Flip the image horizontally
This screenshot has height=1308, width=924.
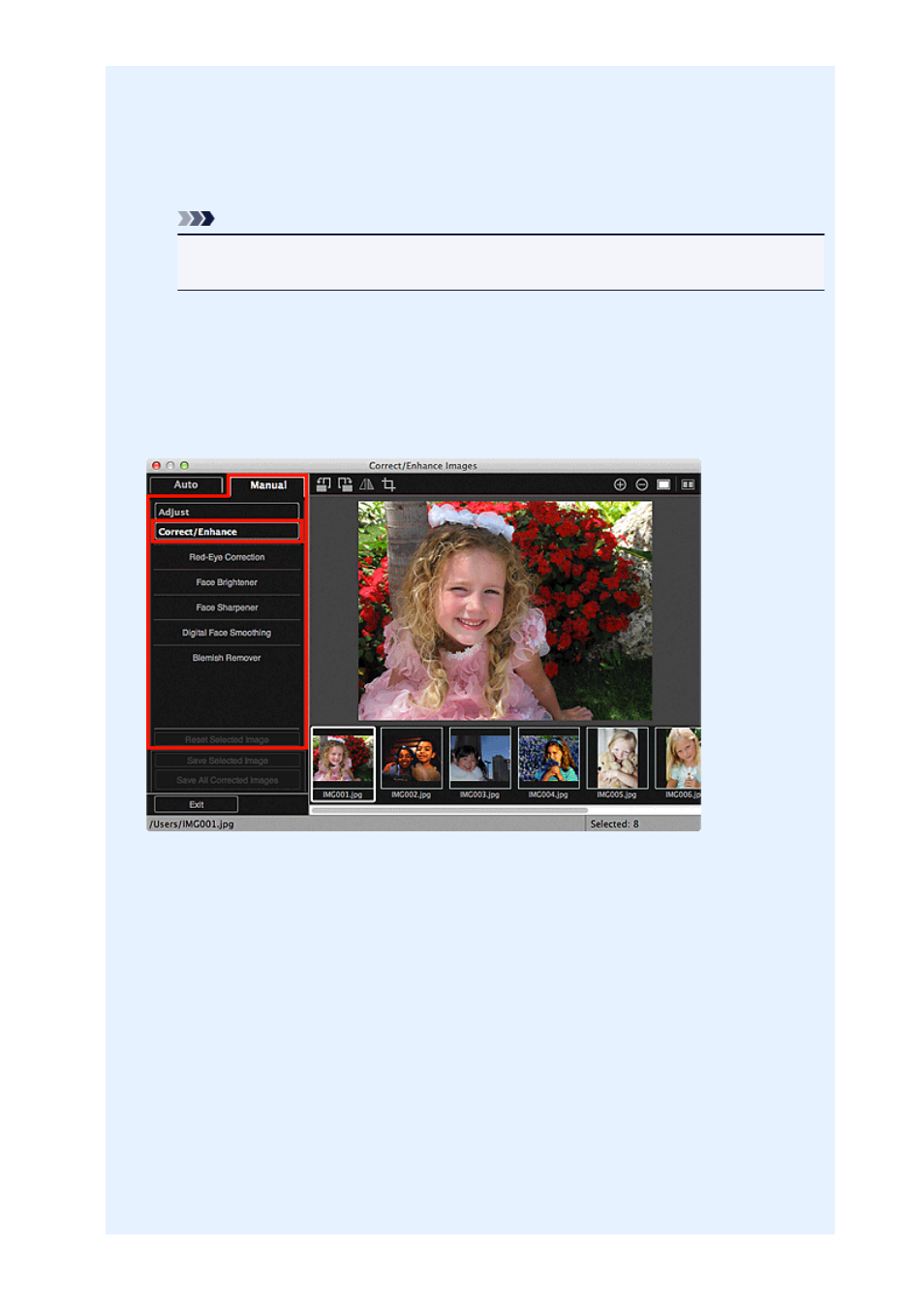(x=366, y=484)
